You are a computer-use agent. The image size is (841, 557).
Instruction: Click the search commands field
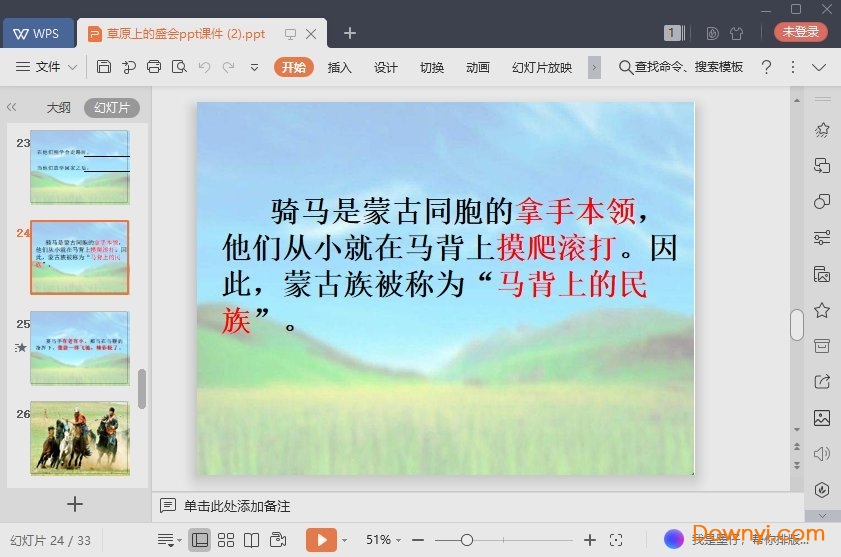[x=681, y=67]
